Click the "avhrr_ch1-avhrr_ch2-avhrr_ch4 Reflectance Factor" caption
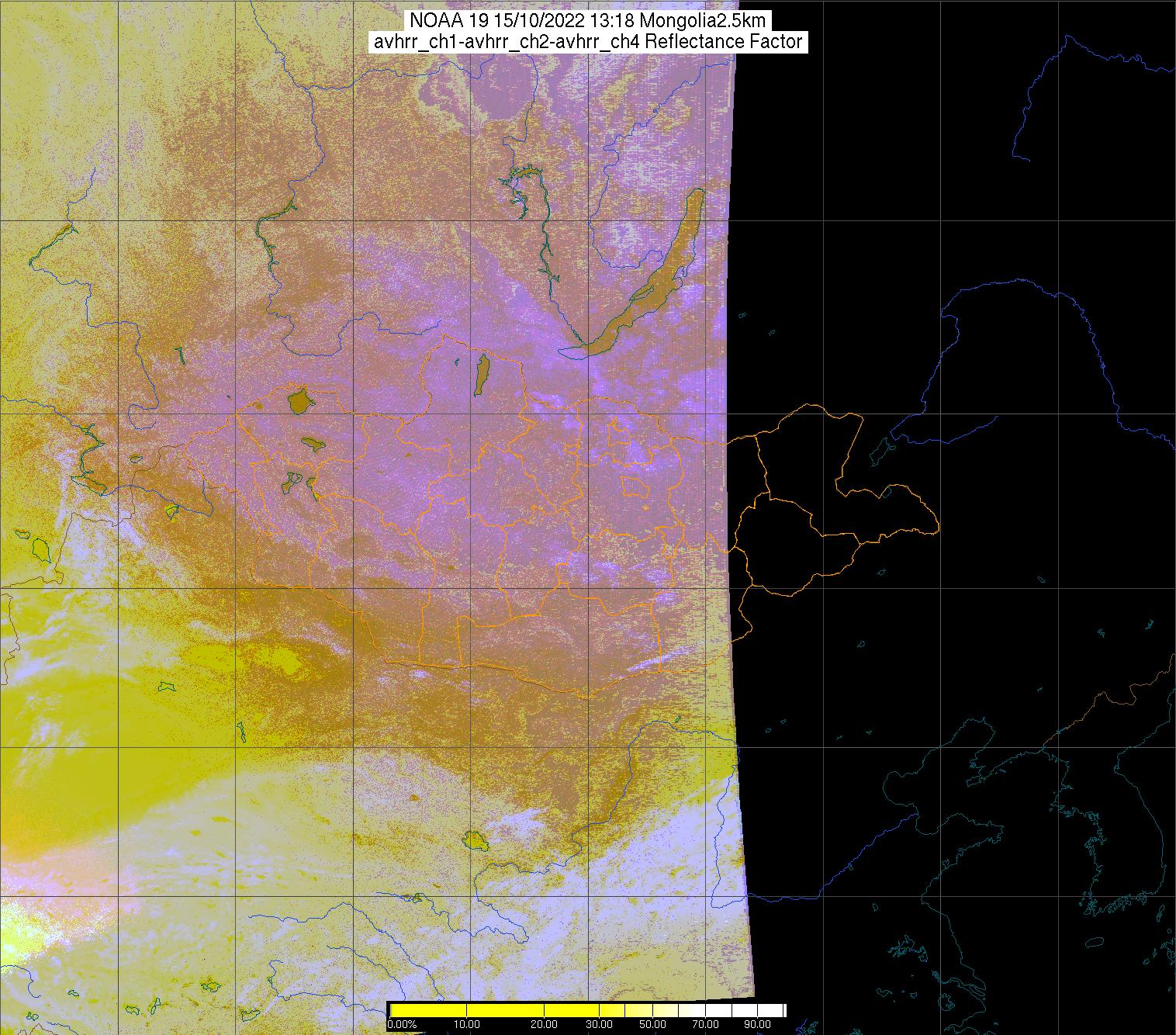The width and height of the screenshot is (1176, 1035). tap(588, 42)
